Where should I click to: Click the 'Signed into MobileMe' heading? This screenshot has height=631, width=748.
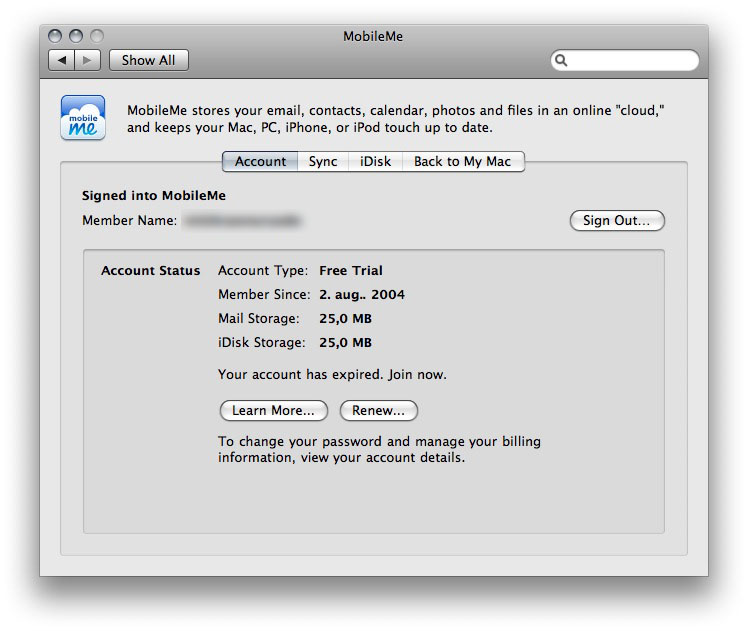154,196
